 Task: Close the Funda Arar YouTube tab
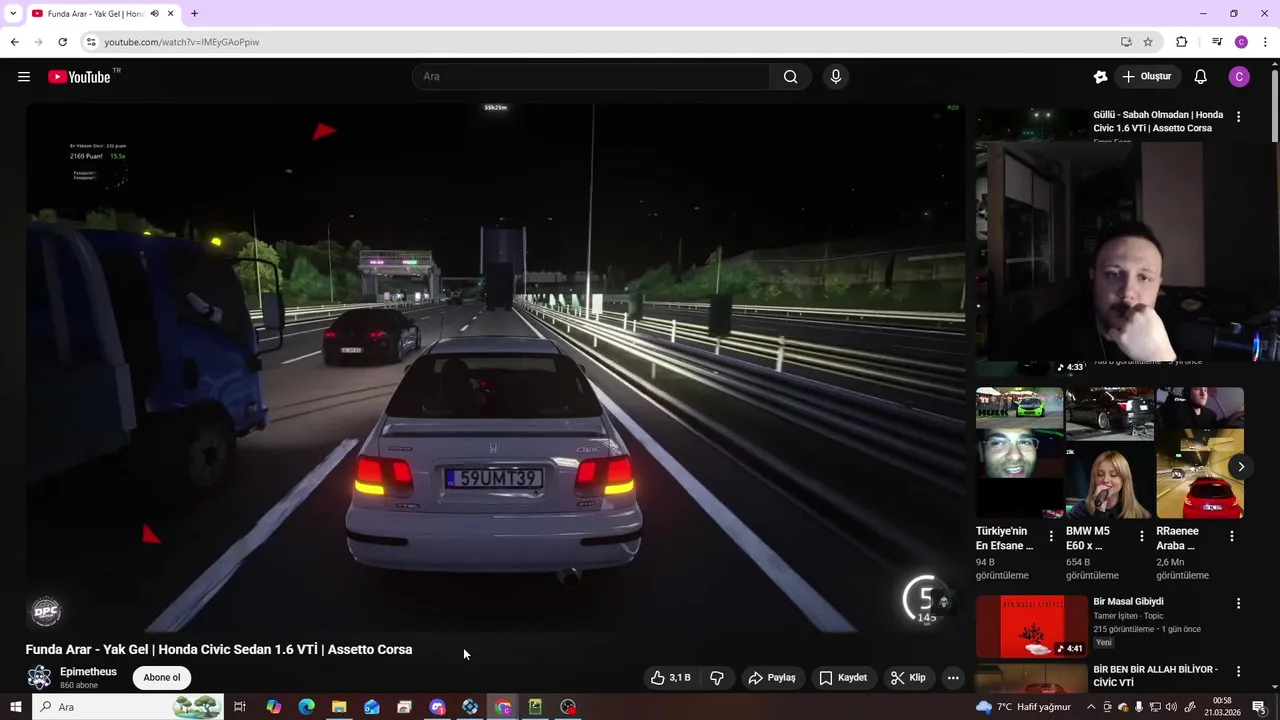(x=171, y=14)
